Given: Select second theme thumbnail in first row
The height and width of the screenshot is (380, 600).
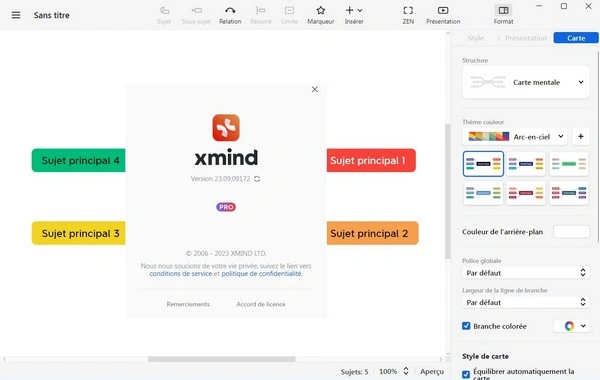Looking at the screenshot, I should click(x=526, y=164).
